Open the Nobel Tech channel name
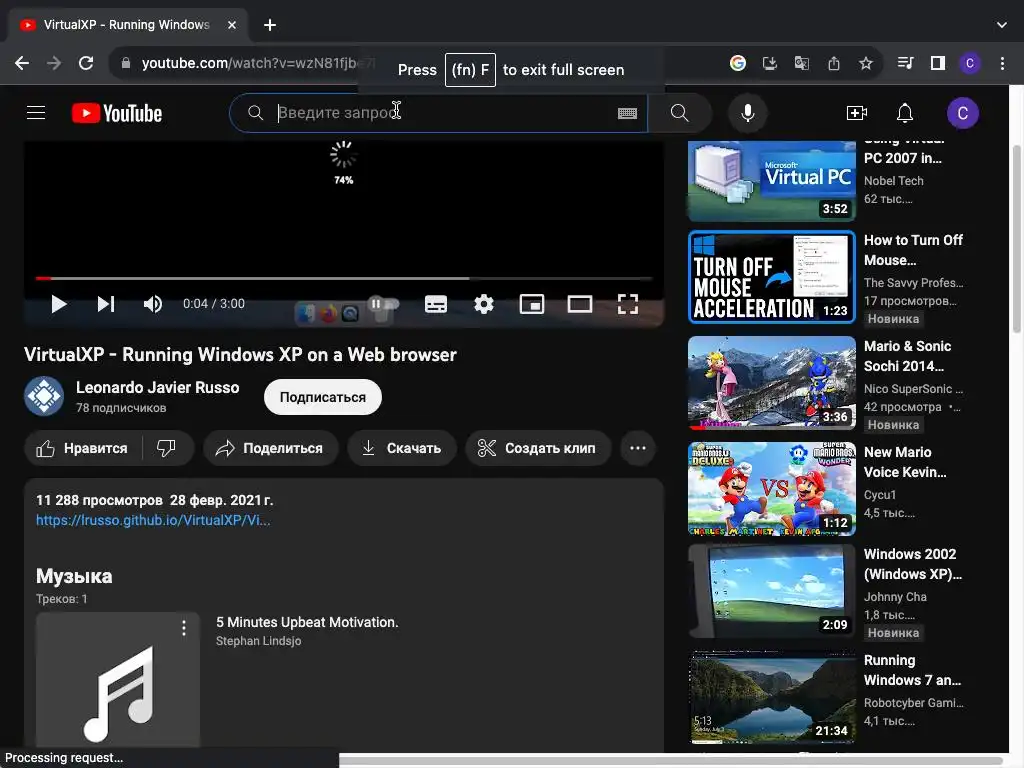This screenshot has width=1024, height=768. pyautogui.click(x=893, y=181)
